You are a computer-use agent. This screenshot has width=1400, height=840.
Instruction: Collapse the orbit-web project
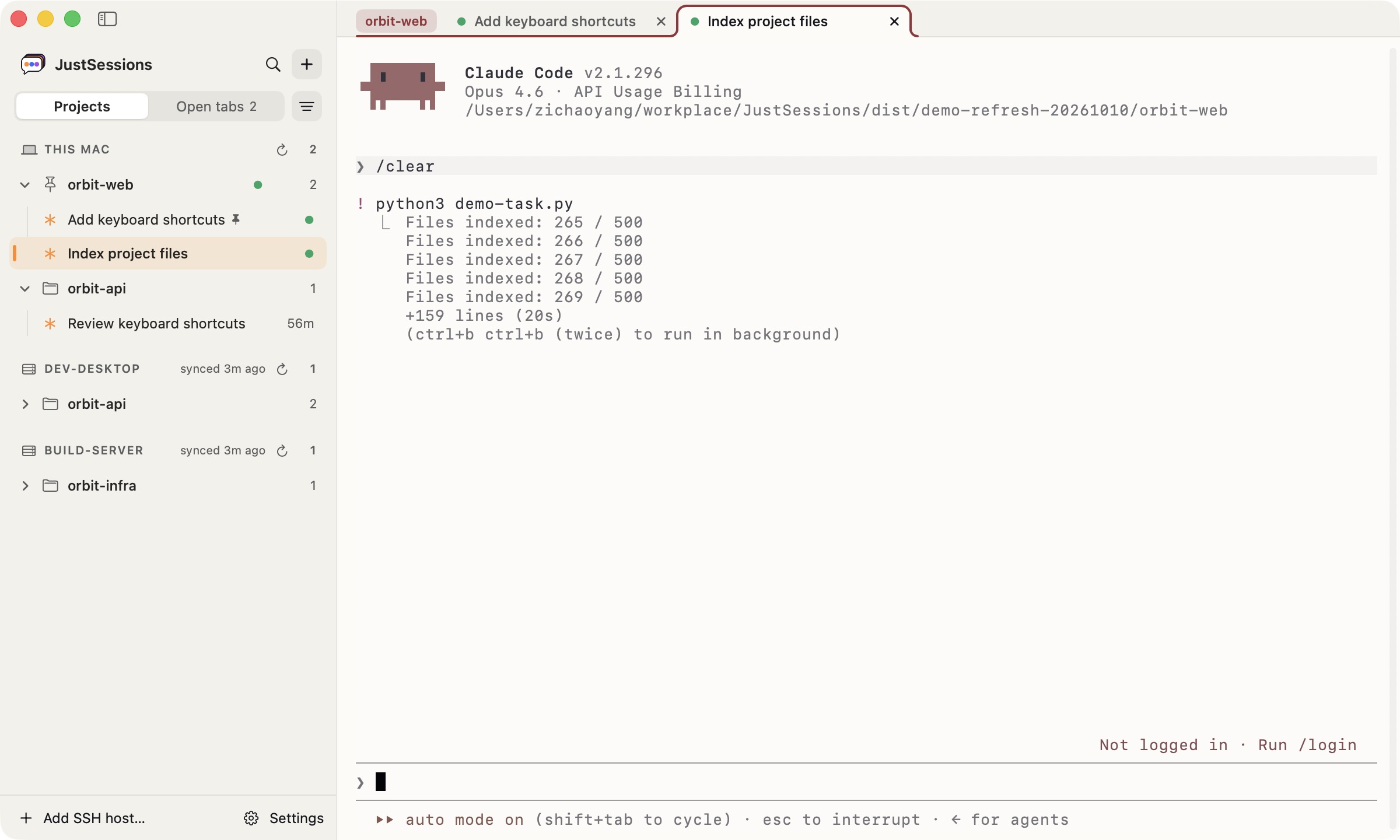point(25,185)
